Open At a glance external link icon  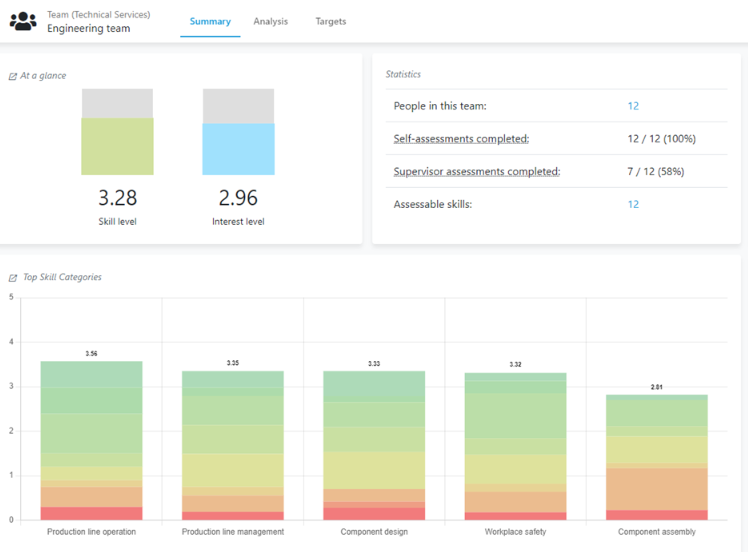12,76
